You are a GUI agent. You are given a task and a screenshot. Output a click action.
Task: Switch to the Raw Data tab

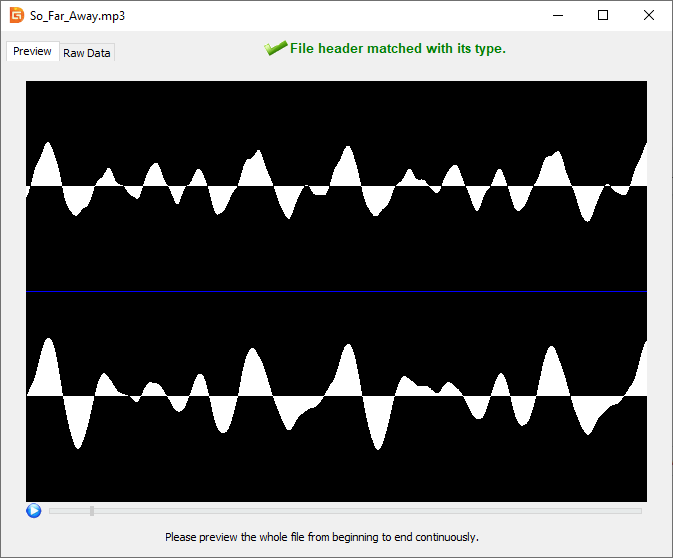click(87, 53)
